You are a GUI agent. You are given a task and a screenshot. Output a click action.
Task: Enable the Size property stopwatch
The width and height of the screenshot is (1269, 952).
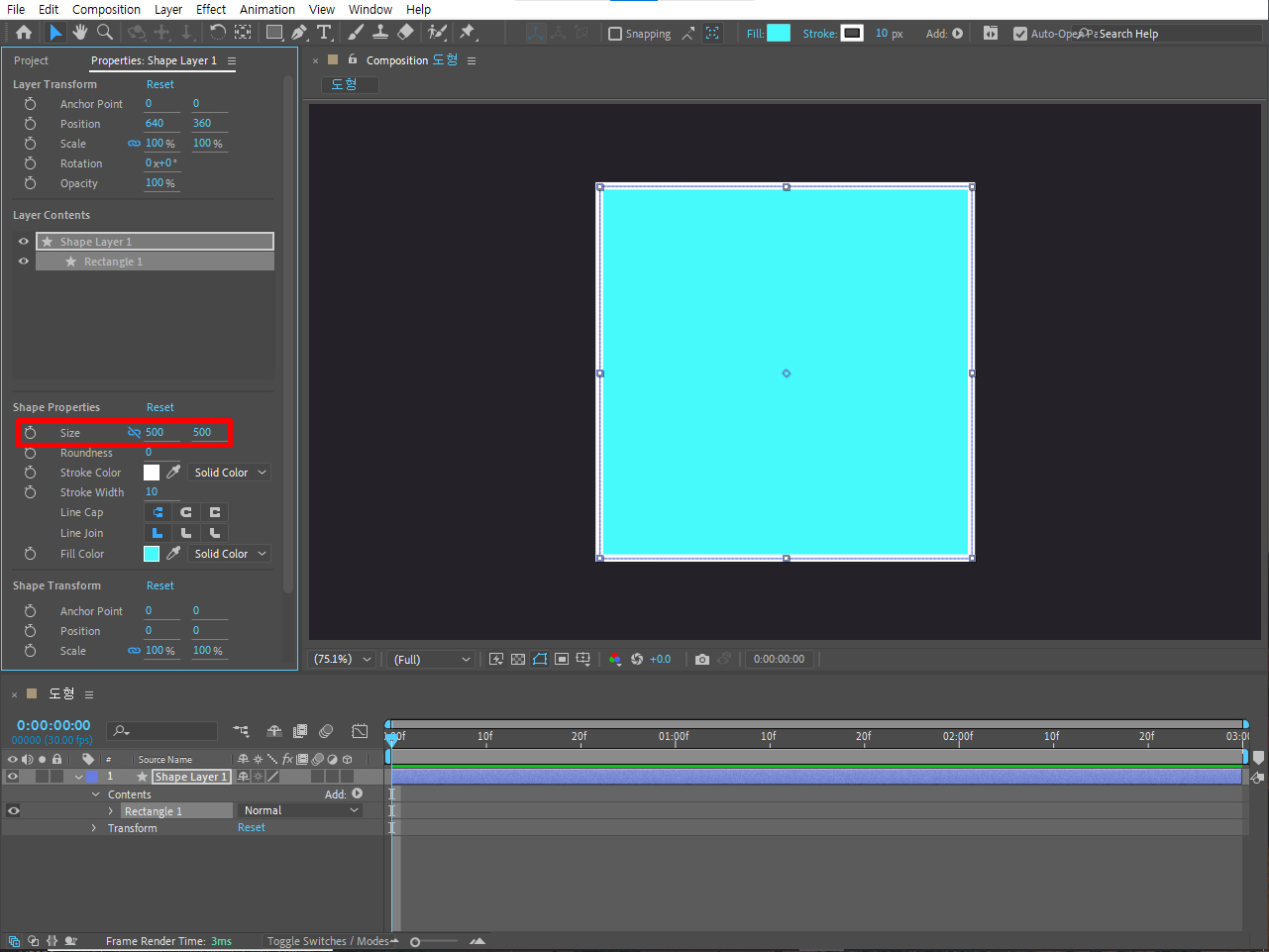(x=30, y=433)
